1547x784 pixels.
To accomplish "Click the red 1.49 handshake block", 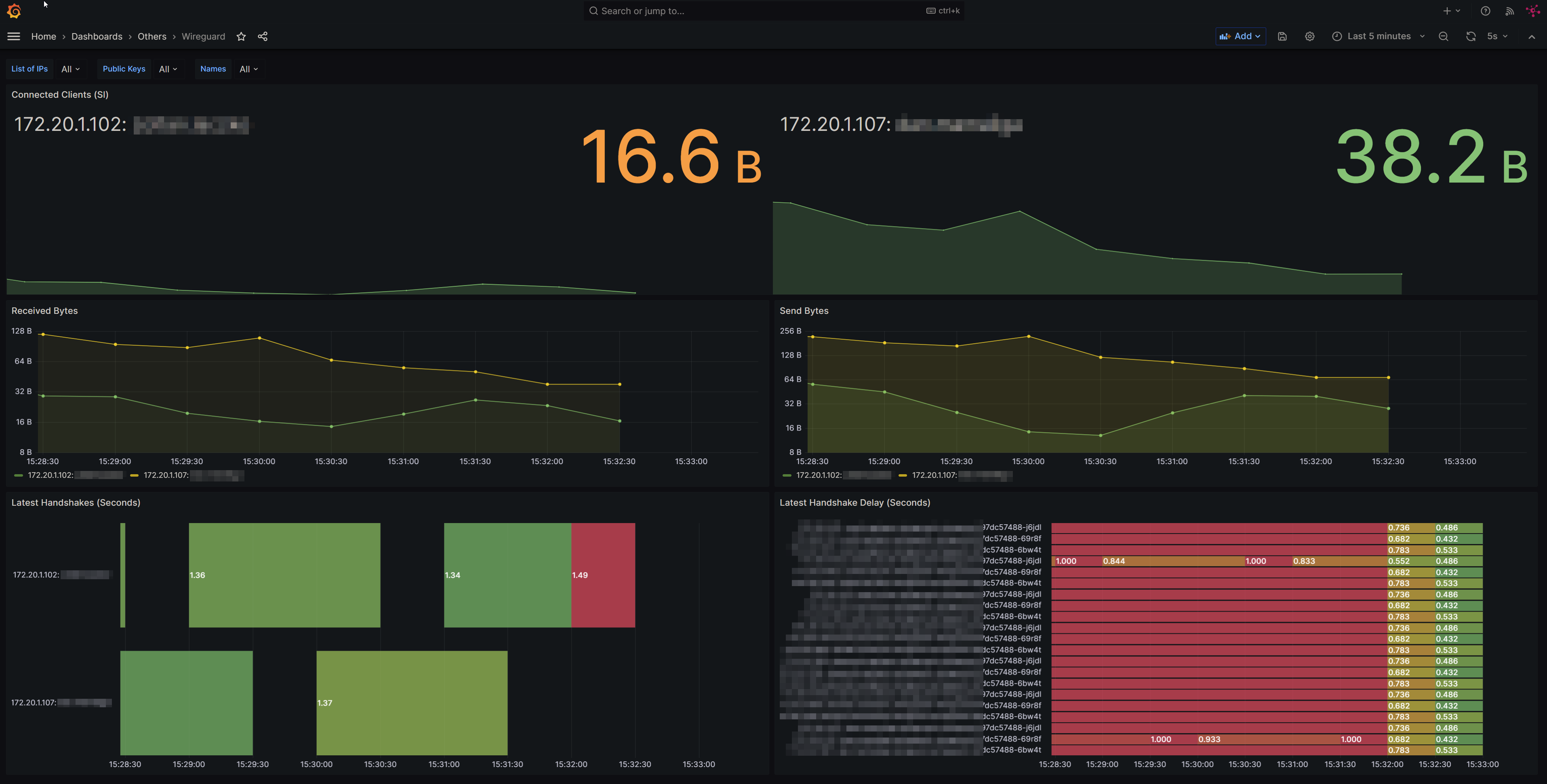I will coord(603,575).
